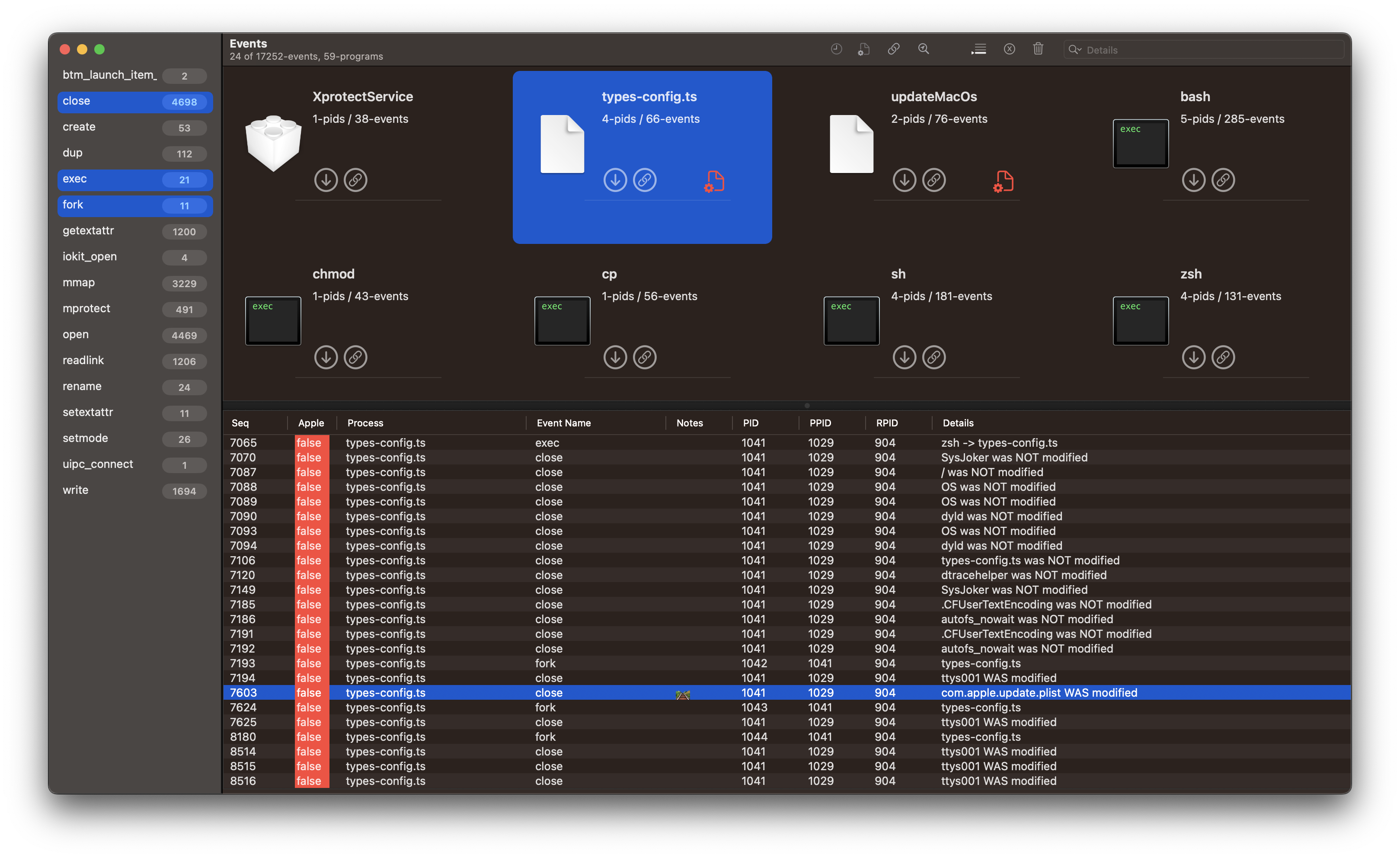Click the download arrow under XprotectService
The width and height of the screenshot is (1400, 858).
click(326, 180)
